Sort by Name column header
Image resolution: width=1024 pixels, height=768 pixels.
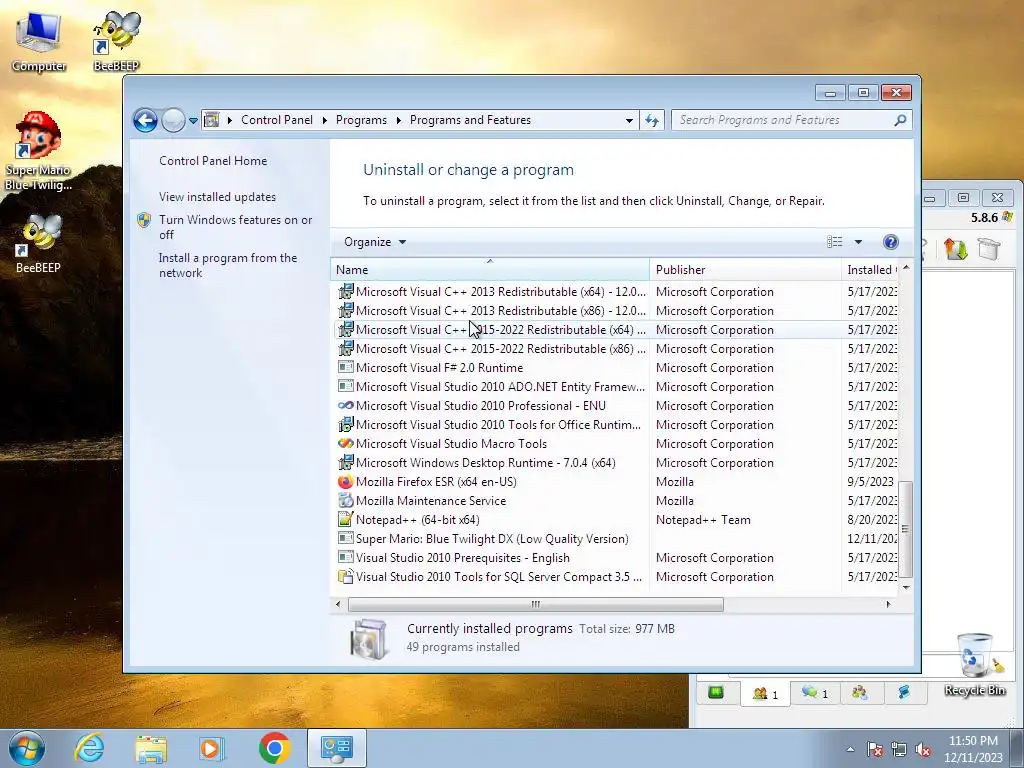coord(490,270)
